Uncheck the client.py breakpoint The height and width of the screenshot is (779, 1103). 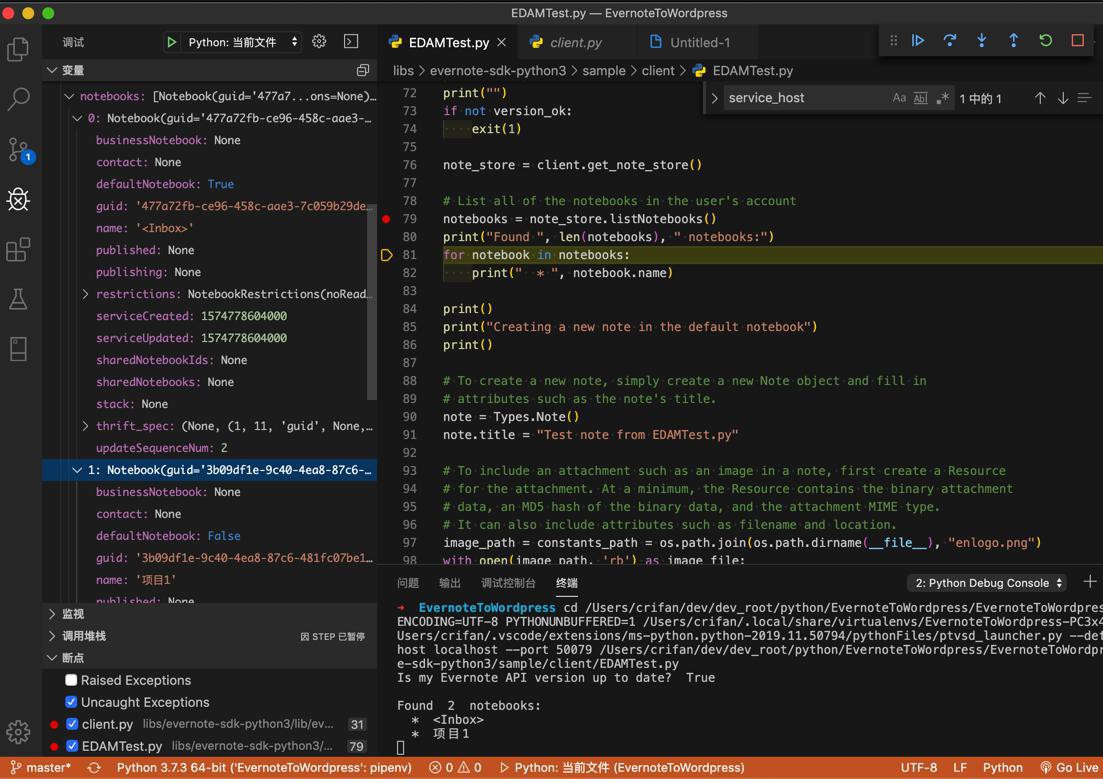point(72,723)
